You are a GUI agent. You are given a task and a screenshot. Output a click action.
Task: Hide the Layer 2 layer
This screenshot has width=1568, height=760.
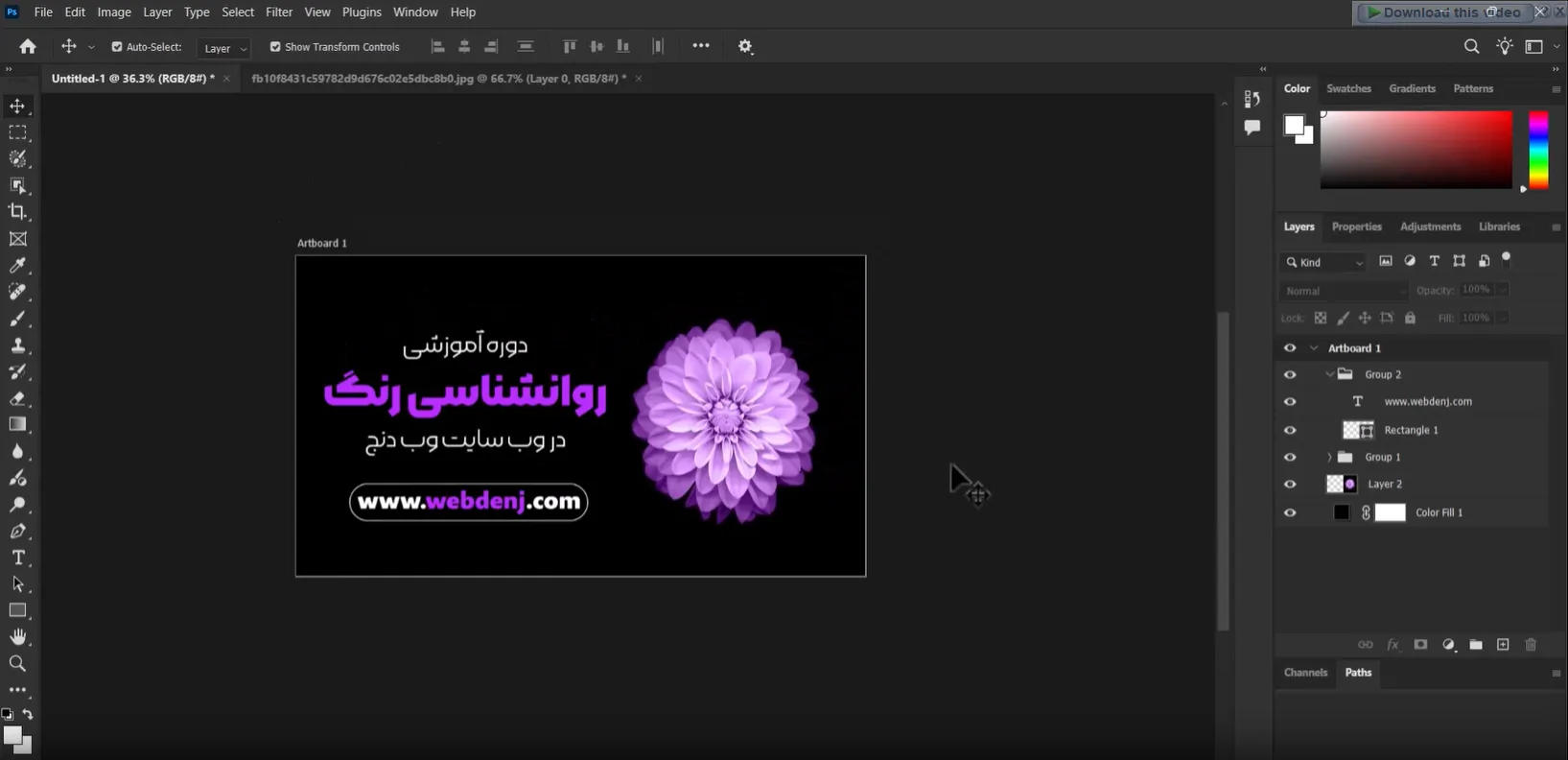coord(1290,485)
